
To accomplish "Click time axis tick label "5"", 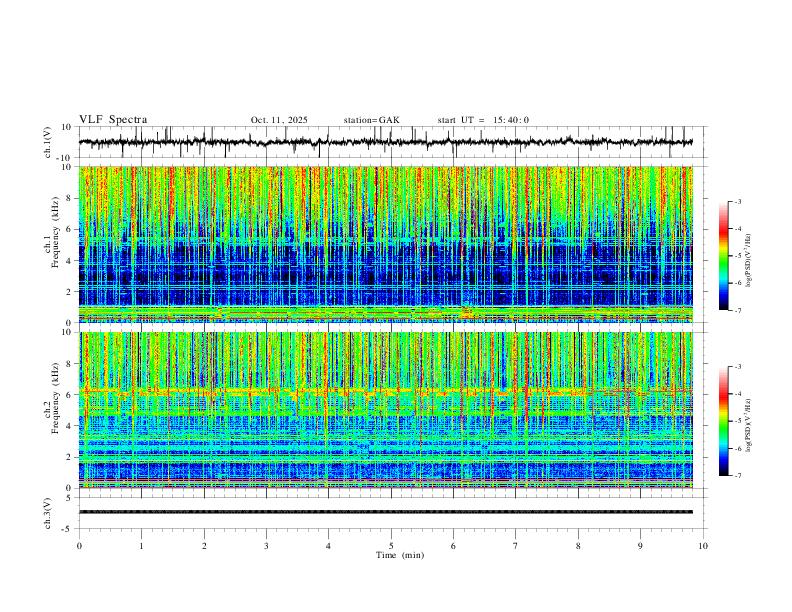I will (391, 546).
